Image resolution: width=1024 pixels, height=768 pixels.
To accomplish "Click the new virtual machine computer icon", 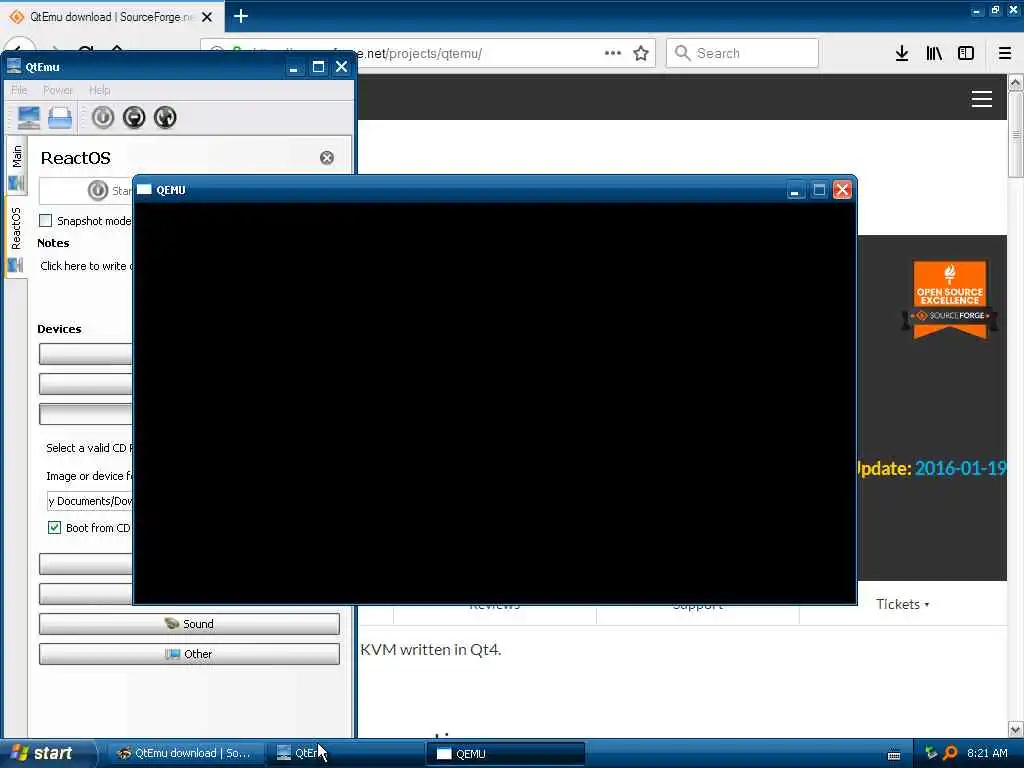I will (x=29, y=118).
